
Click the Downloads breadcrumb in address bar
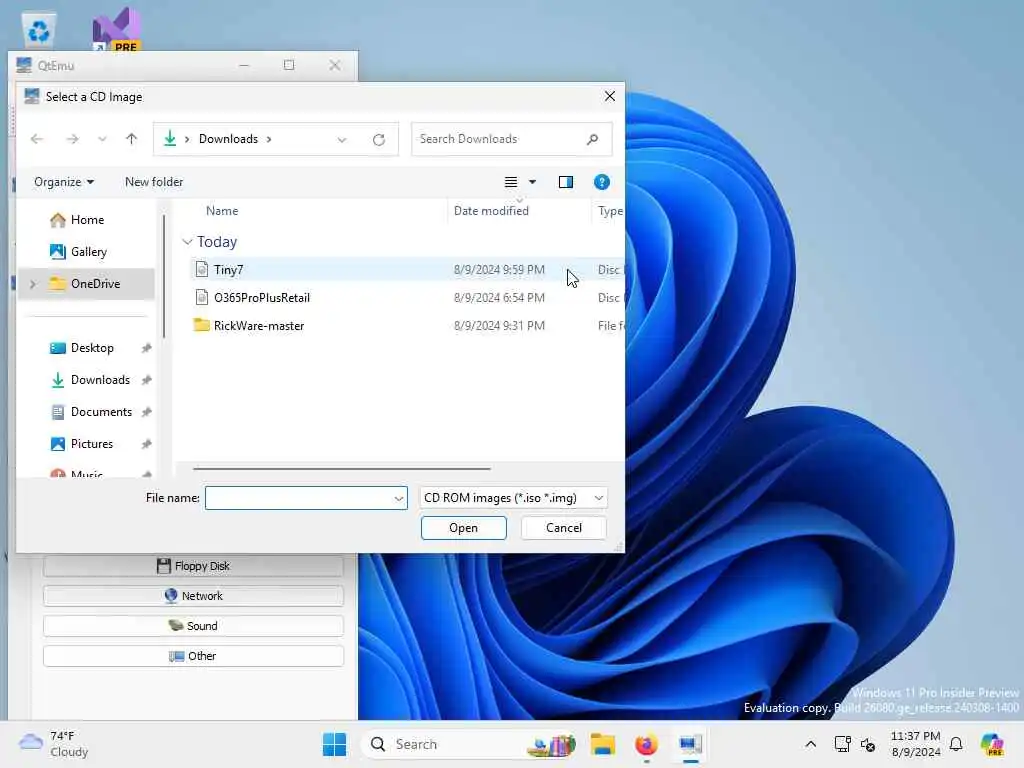pos(228,139)
